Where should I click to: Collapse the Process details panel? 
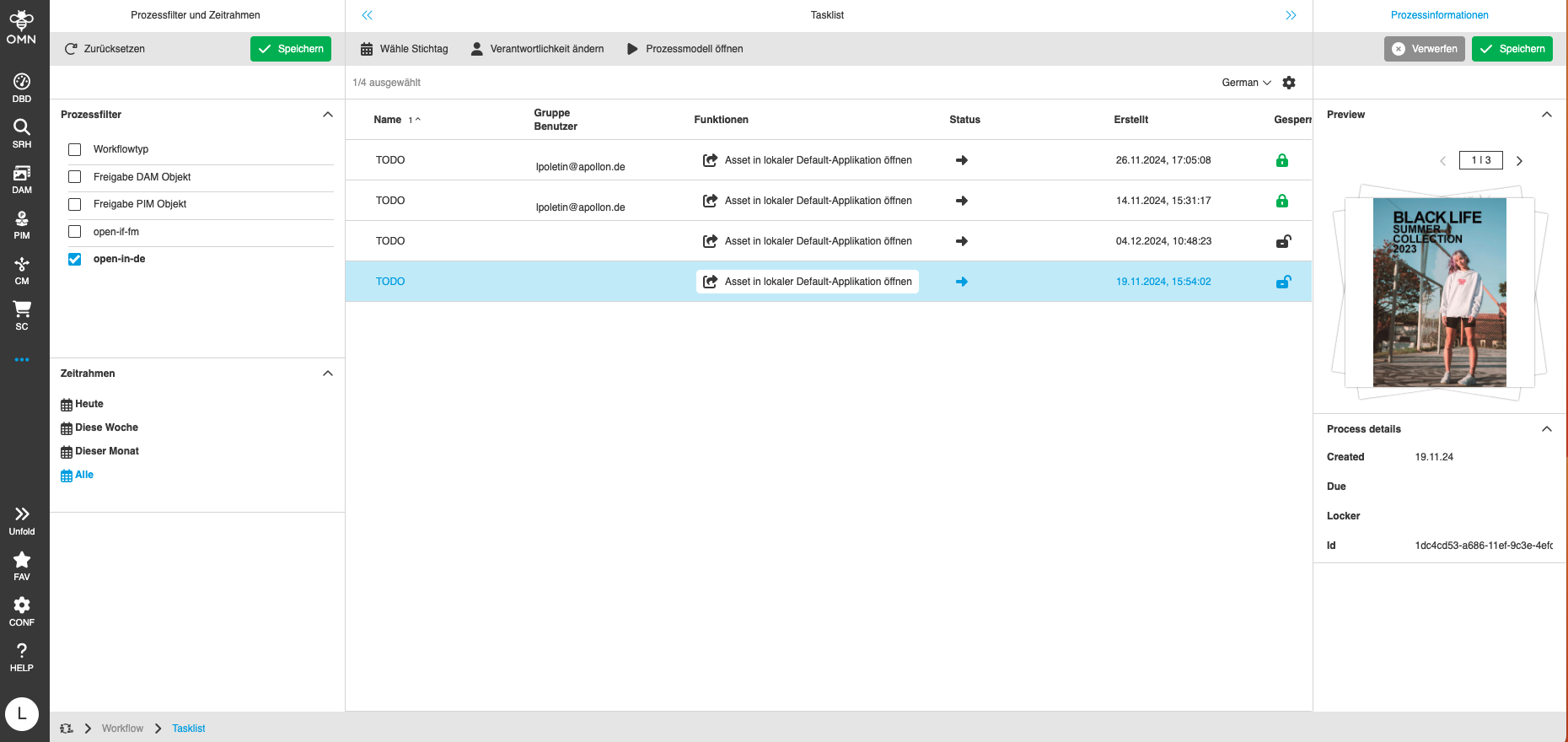pyautogui.click(x=1547, y=429)
